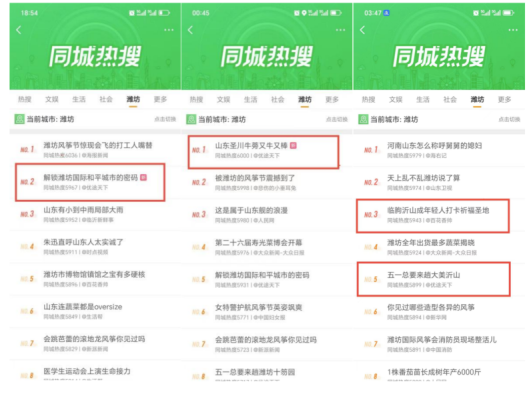The width and height of the screenshot is (531, 408).
Task: Tap green city icon beside 当前城市 in first panel
Action: click(19, 119)
